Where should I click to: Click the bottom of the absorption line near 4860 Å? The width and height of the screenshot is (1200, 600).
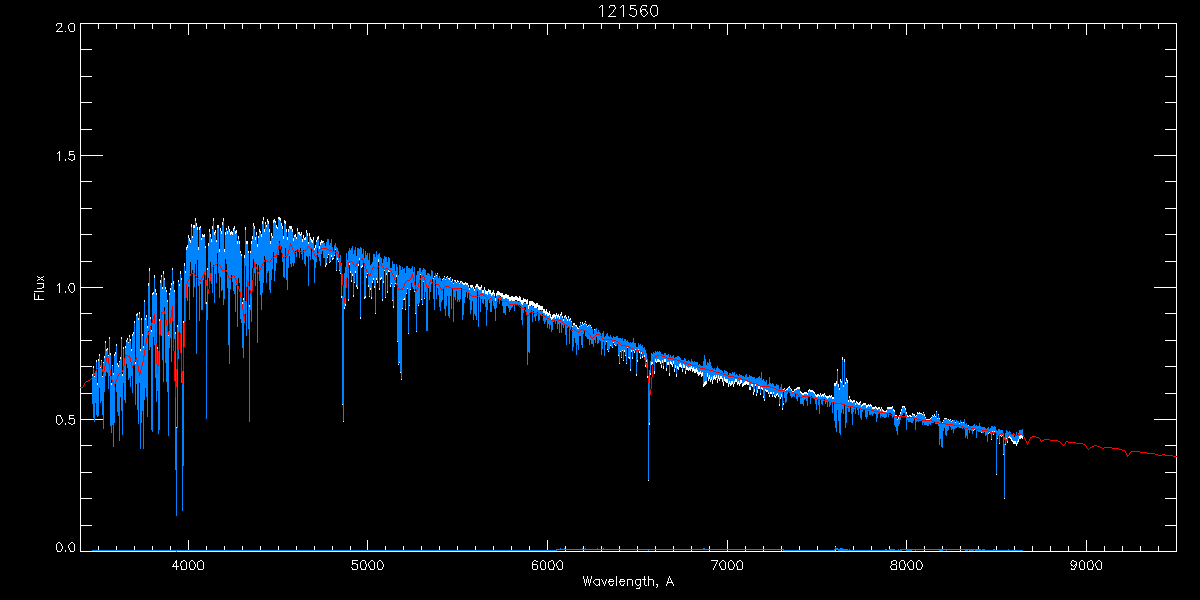(x=343, y=420)
